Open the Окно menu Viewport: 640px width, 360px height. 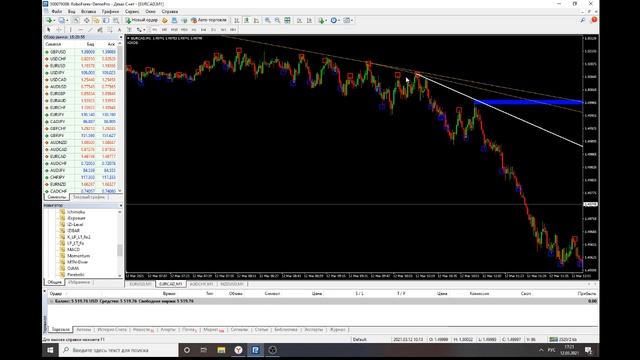pos(150,11)
